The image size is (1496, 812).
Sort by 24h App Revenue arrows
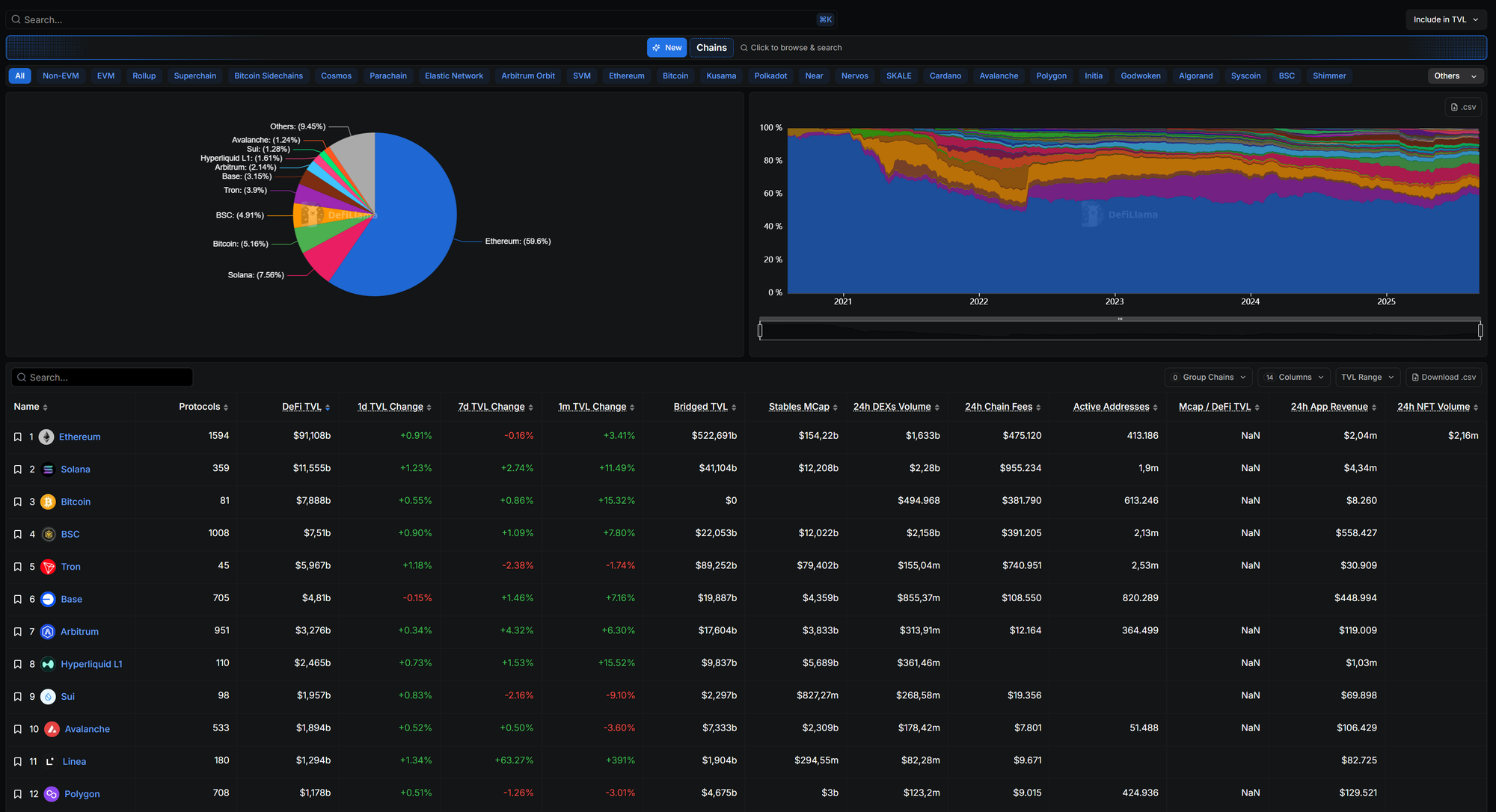point(1374,407)
